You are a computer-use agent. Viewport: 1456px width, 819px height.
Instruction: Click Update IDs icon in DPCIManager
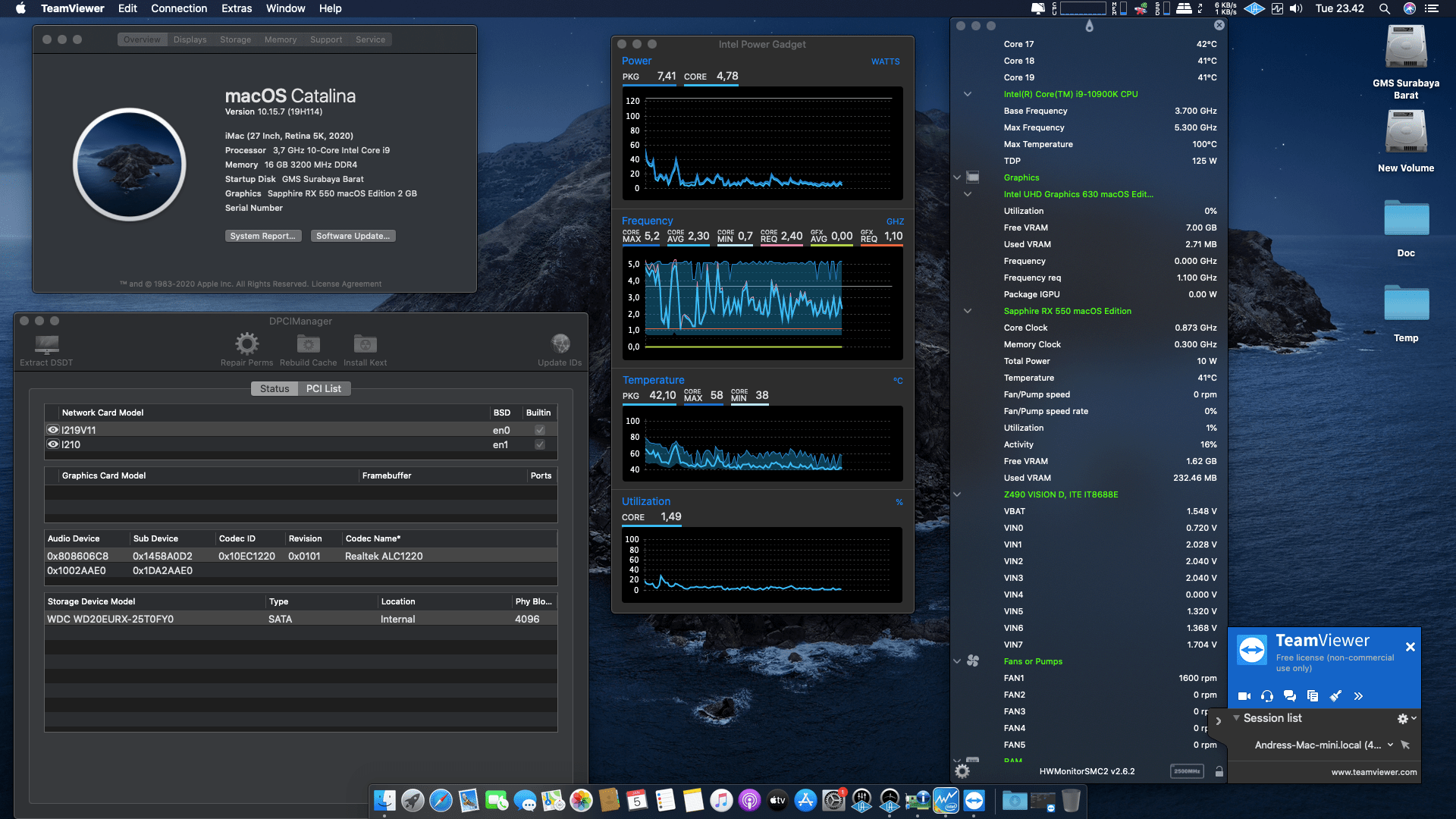point(560,344)
